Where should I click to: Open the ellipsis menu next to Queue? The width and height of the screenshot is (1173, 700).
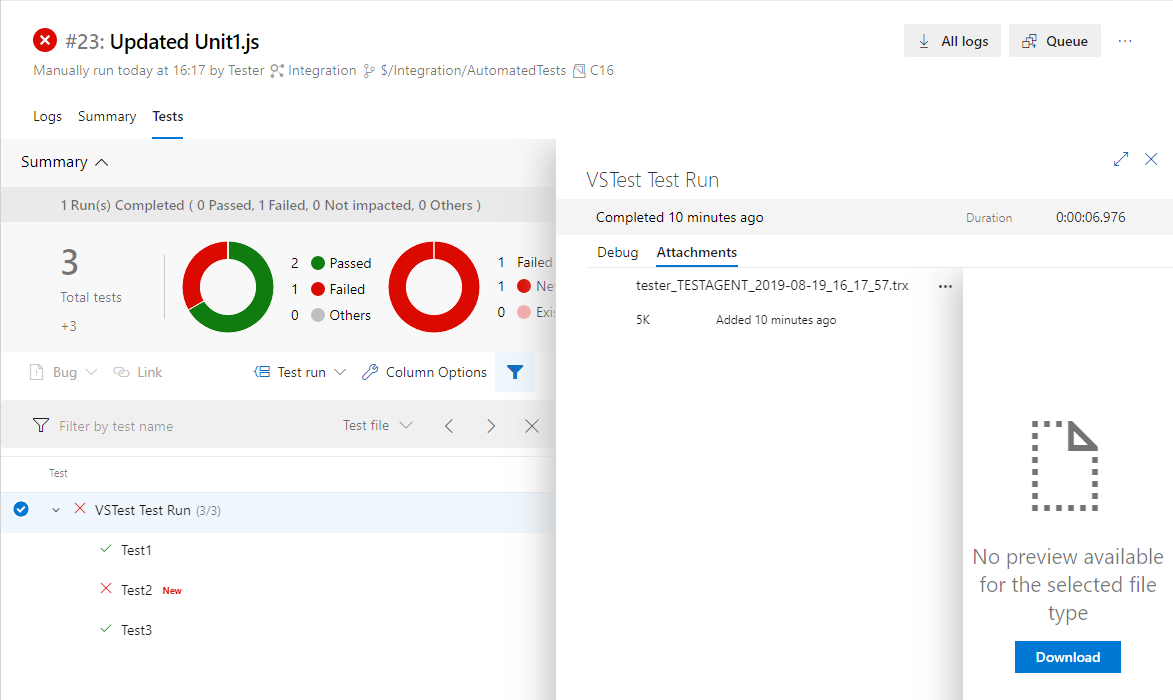click(x=1125, y=41)
